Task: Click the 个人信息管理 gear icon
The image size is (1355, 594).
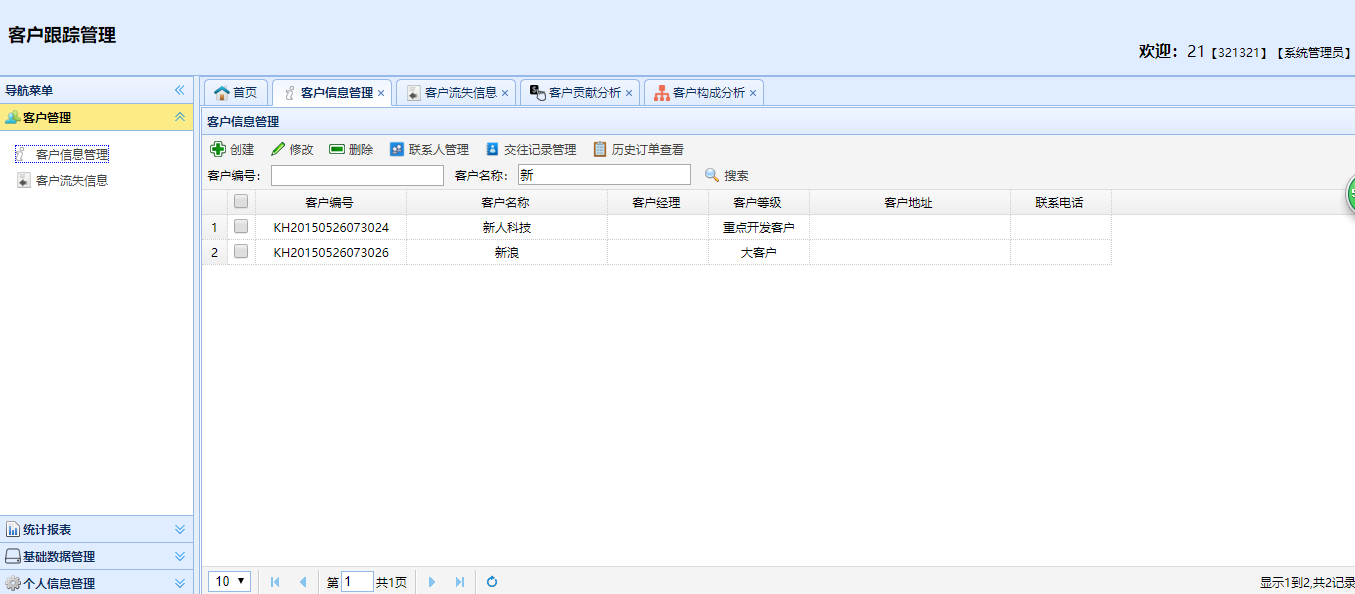Action: tap(13, 583)
